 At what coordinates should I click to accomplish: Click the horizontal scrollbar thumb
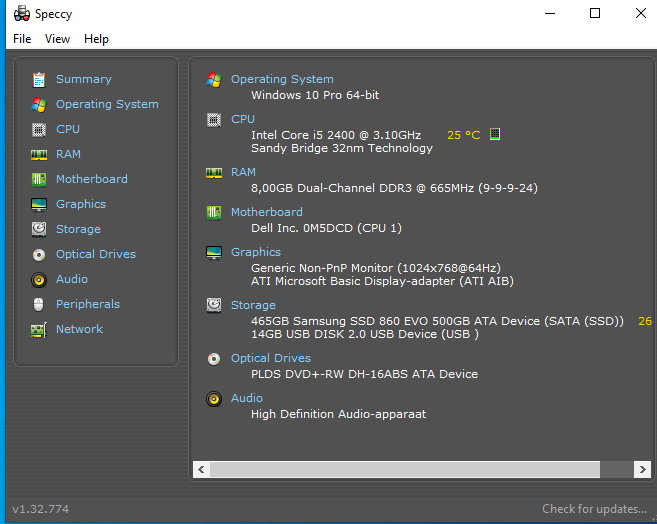(405, 469)
